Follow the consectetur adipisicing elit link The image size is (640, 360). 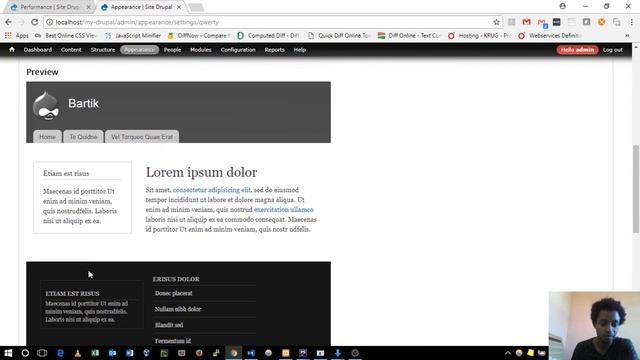[x=211, y=190]
